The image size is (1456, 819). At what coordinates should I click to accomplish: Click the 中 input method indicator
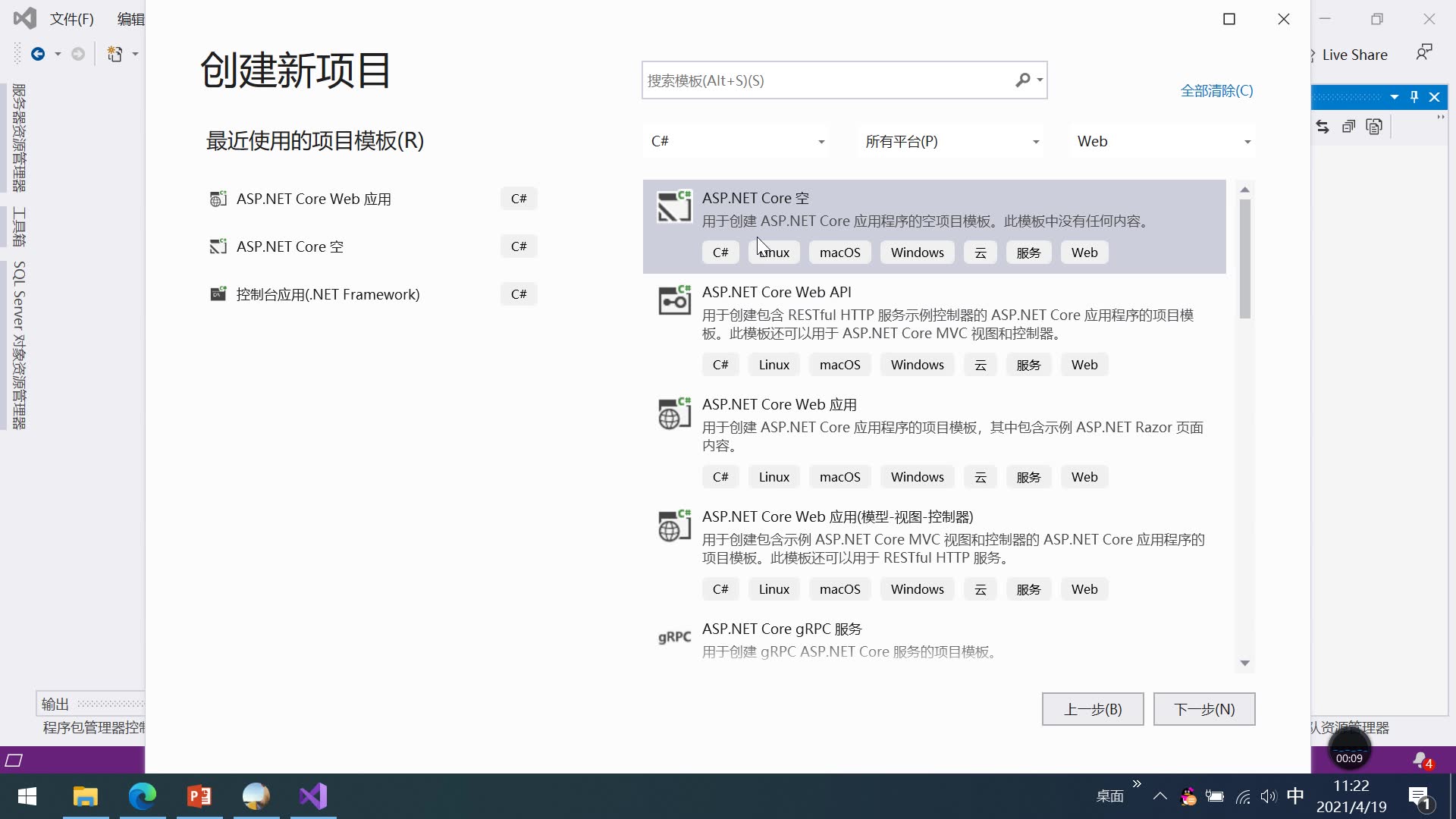click(x=1295, y=795)
